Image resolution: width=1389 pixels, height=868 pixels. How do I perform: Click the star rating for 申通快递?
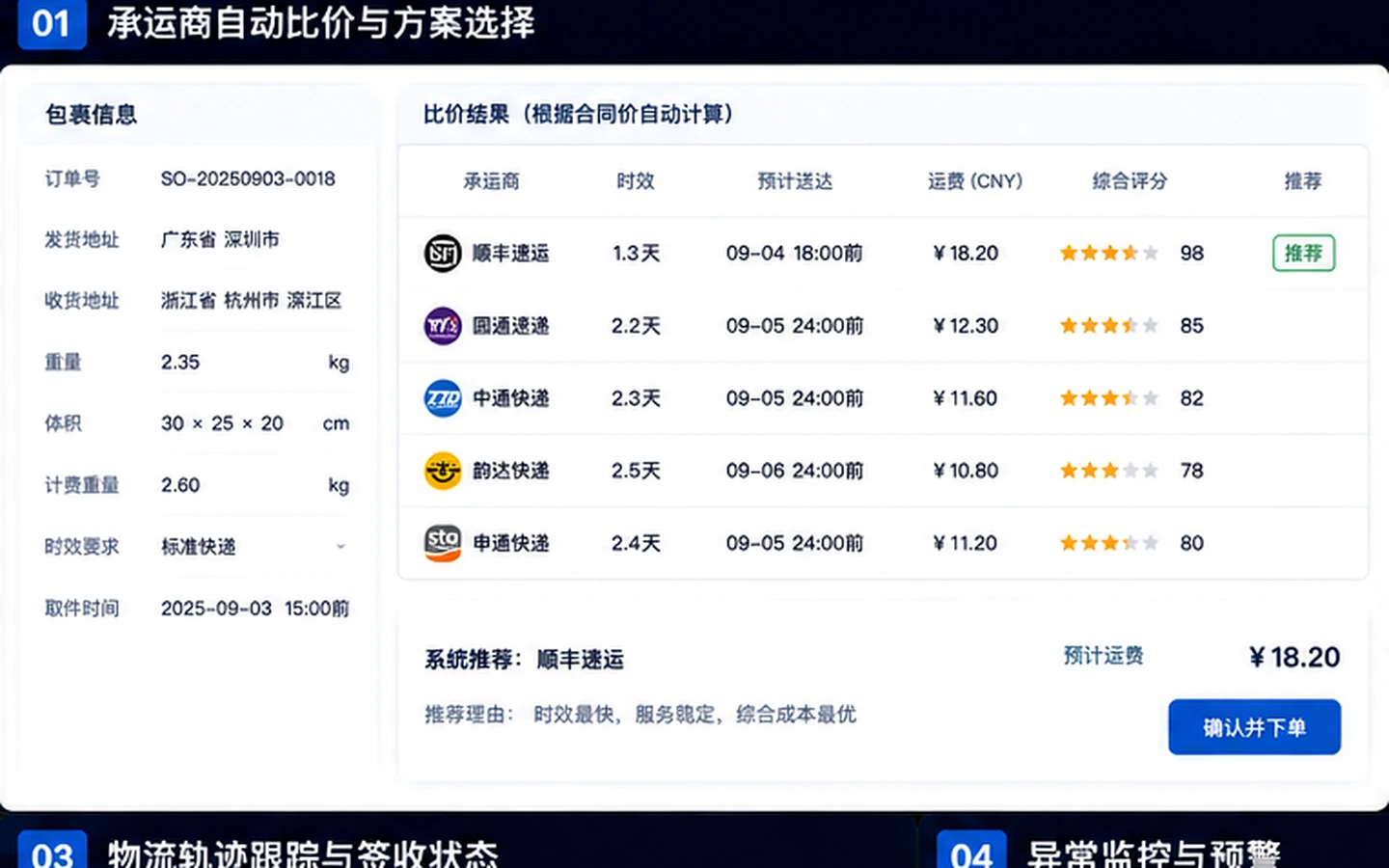tap(1108, 543)
